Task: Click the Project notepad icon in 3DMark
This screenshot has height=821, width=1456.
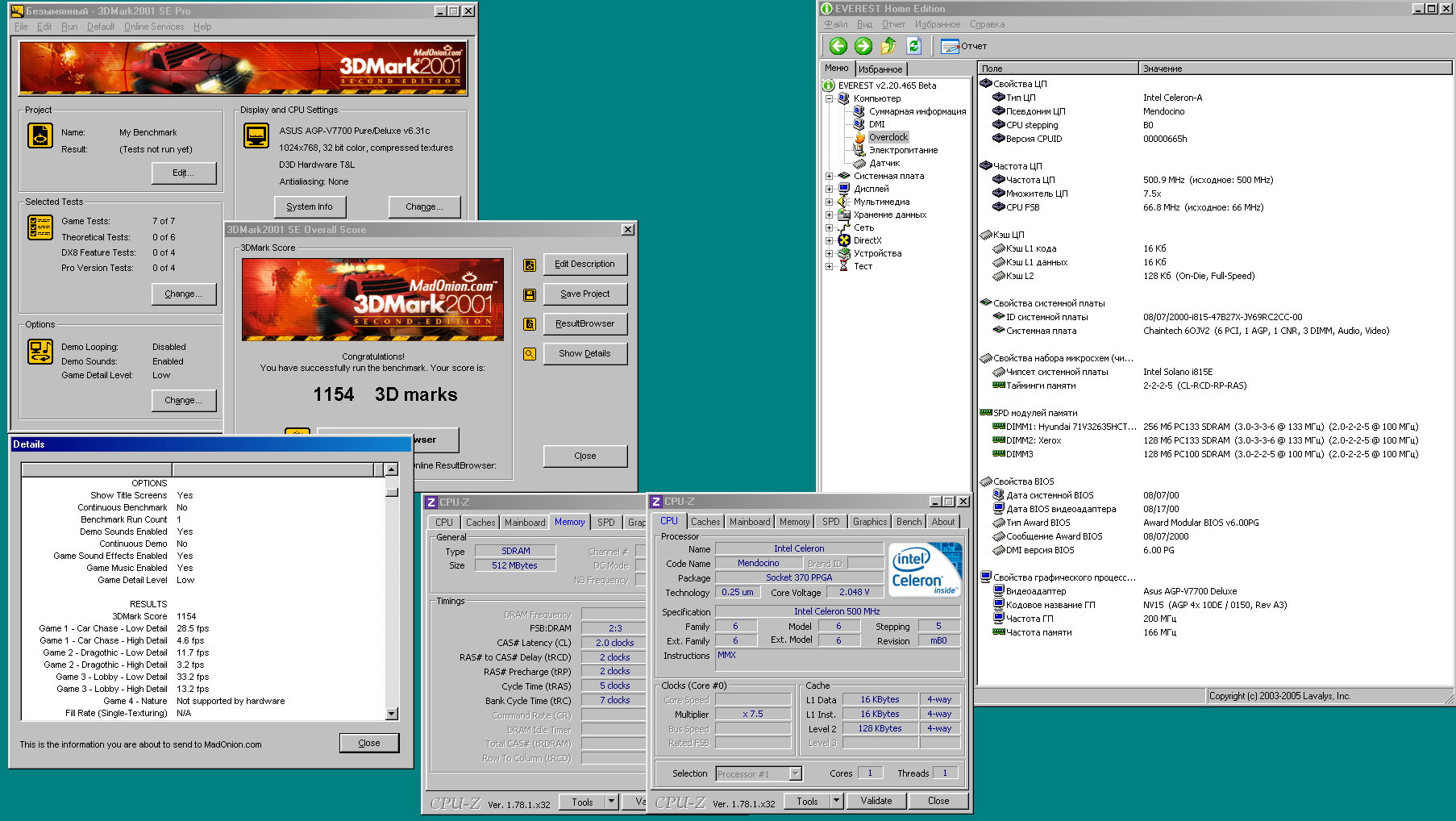Action: pos(40,135)
